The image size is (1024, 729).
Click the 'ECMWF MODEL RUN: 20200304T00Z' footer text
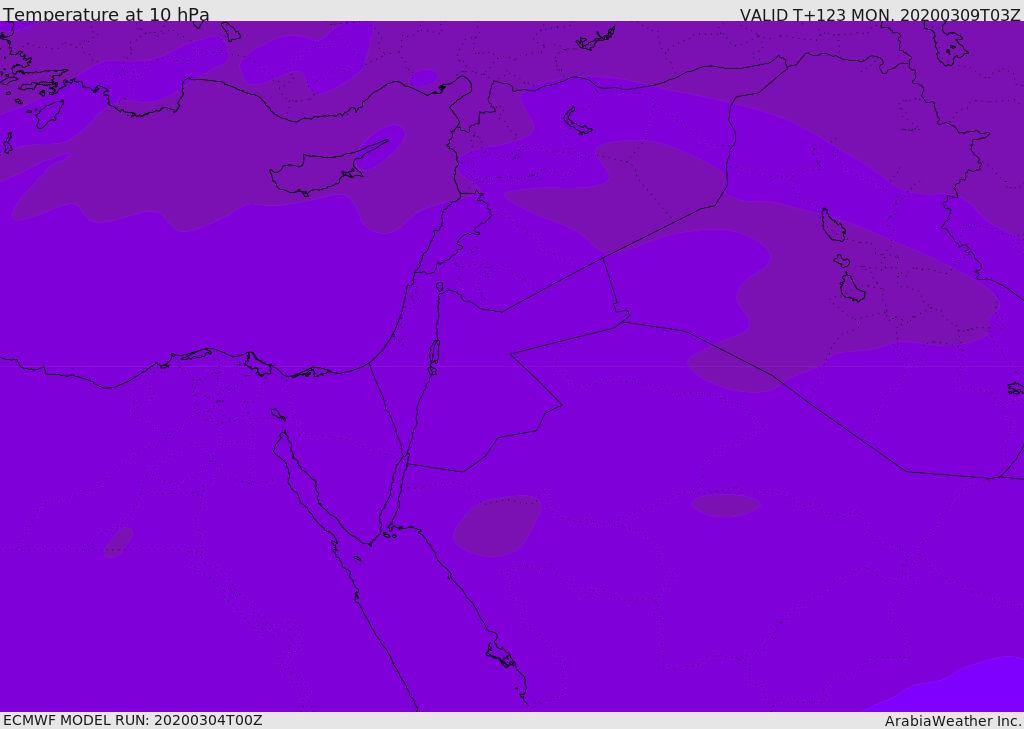[133, 720]
